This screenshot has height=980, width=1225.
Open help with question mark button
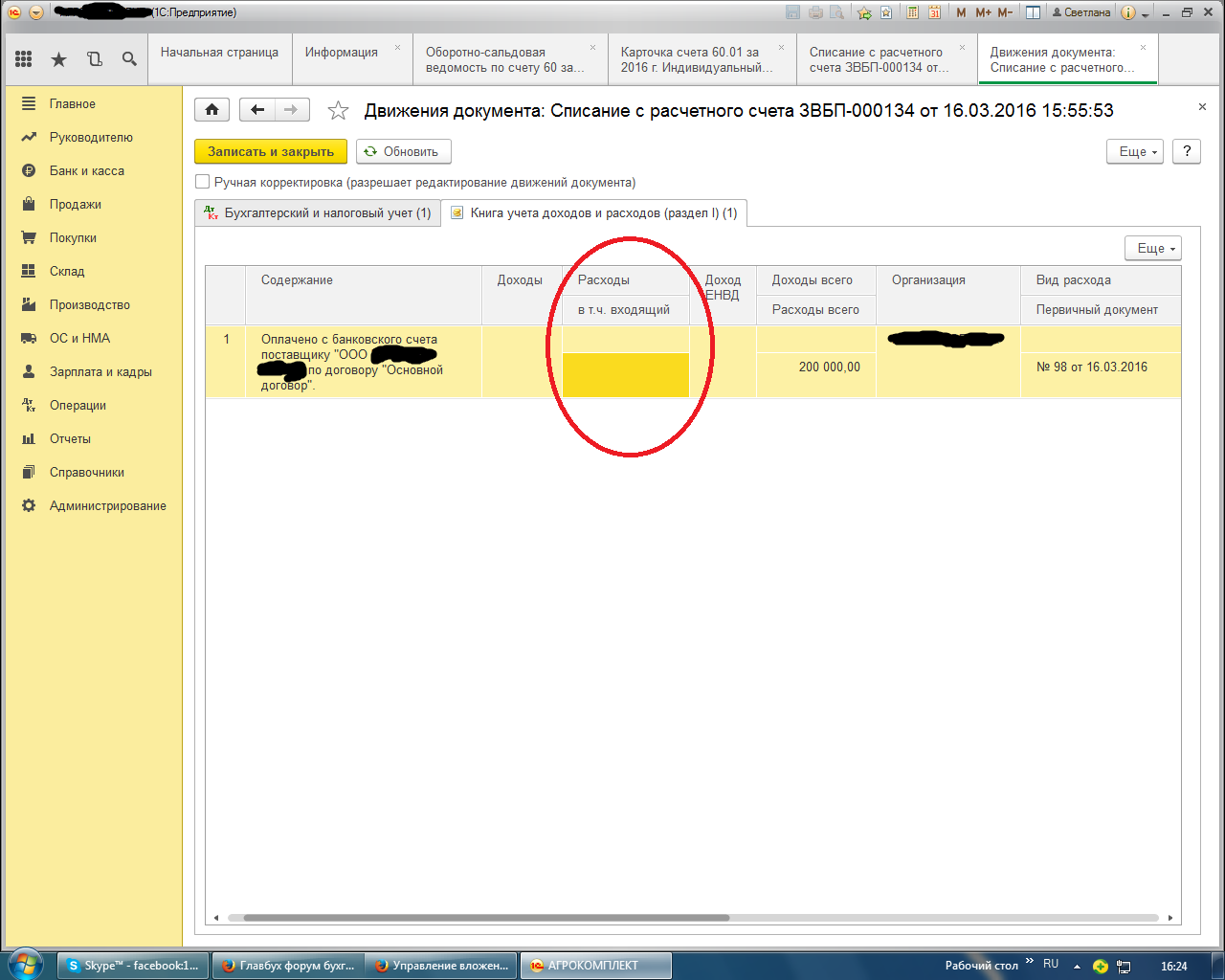tap(1186, 151)
